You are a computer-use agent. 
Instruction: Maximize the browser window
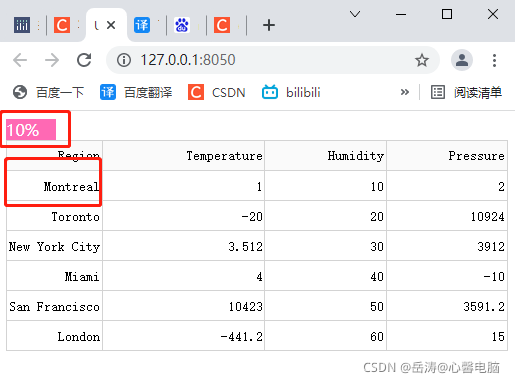pyautogui.click(x=447, y=14)
